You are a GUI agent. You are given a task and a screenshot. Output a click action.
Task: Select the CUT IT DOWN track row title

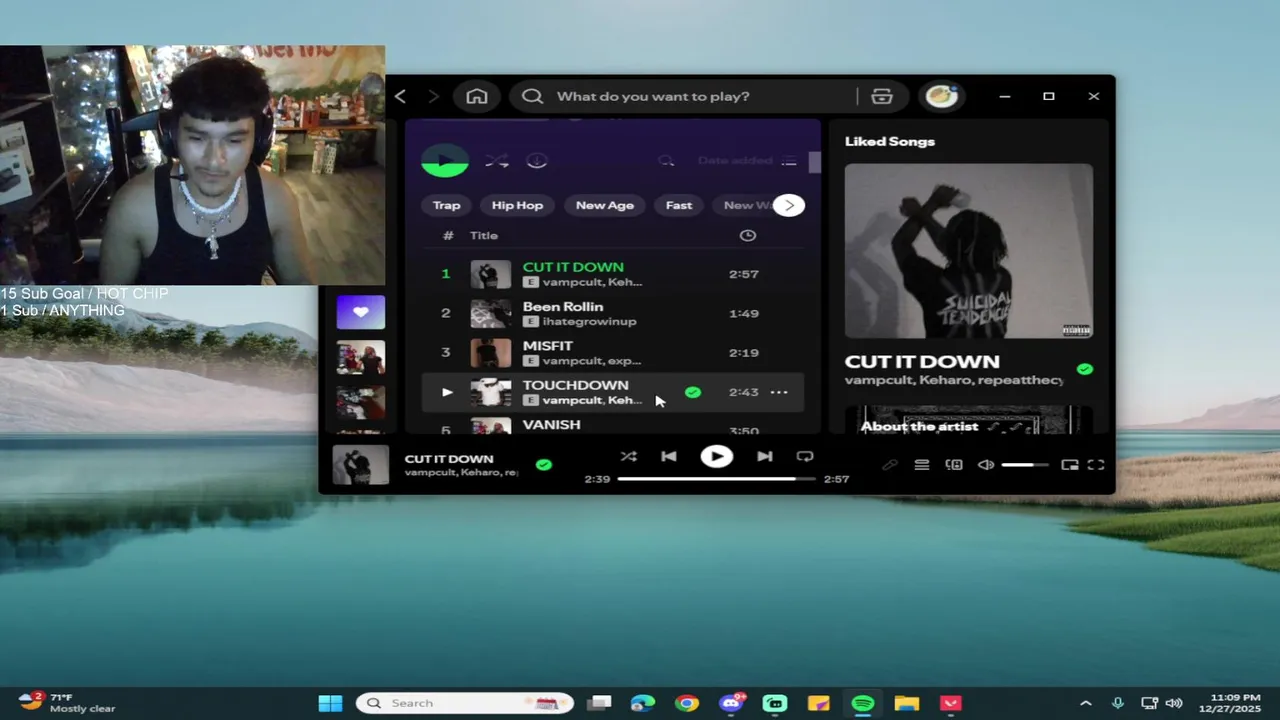point(573,267)
